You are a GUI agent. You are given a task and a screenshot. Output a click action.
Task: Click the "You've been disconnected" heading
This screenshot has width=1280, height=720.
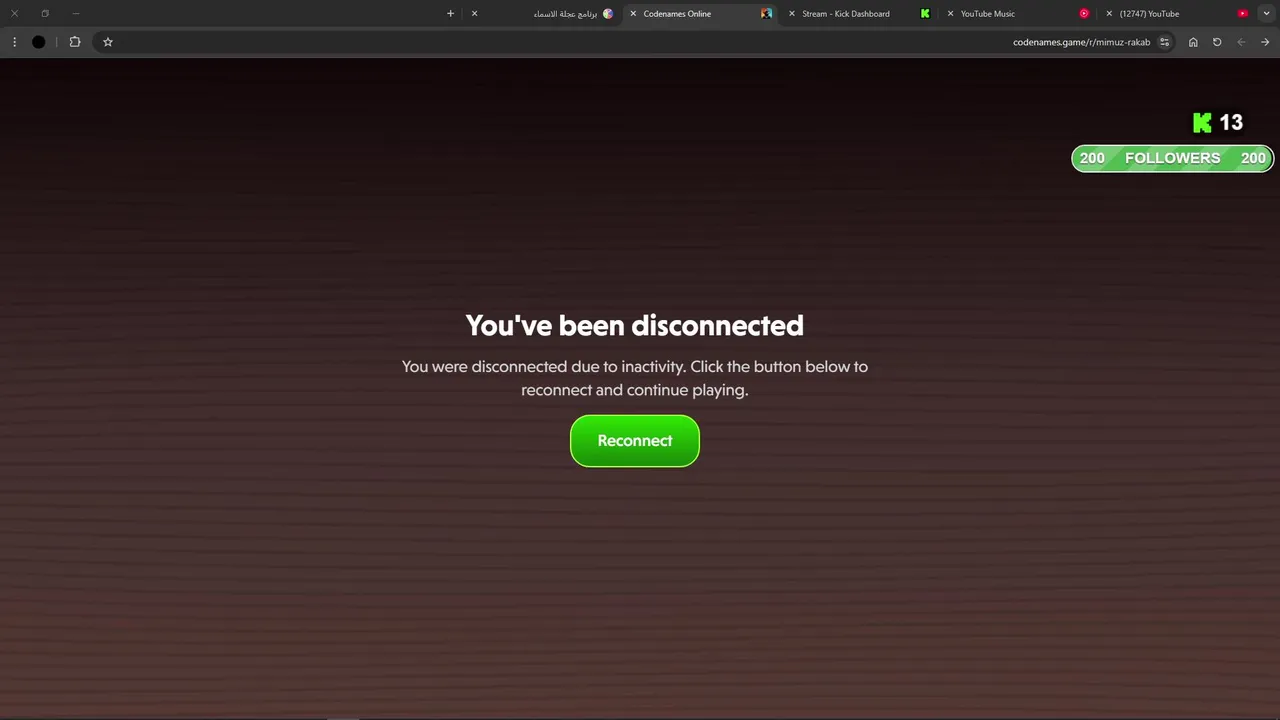(635, 326)
